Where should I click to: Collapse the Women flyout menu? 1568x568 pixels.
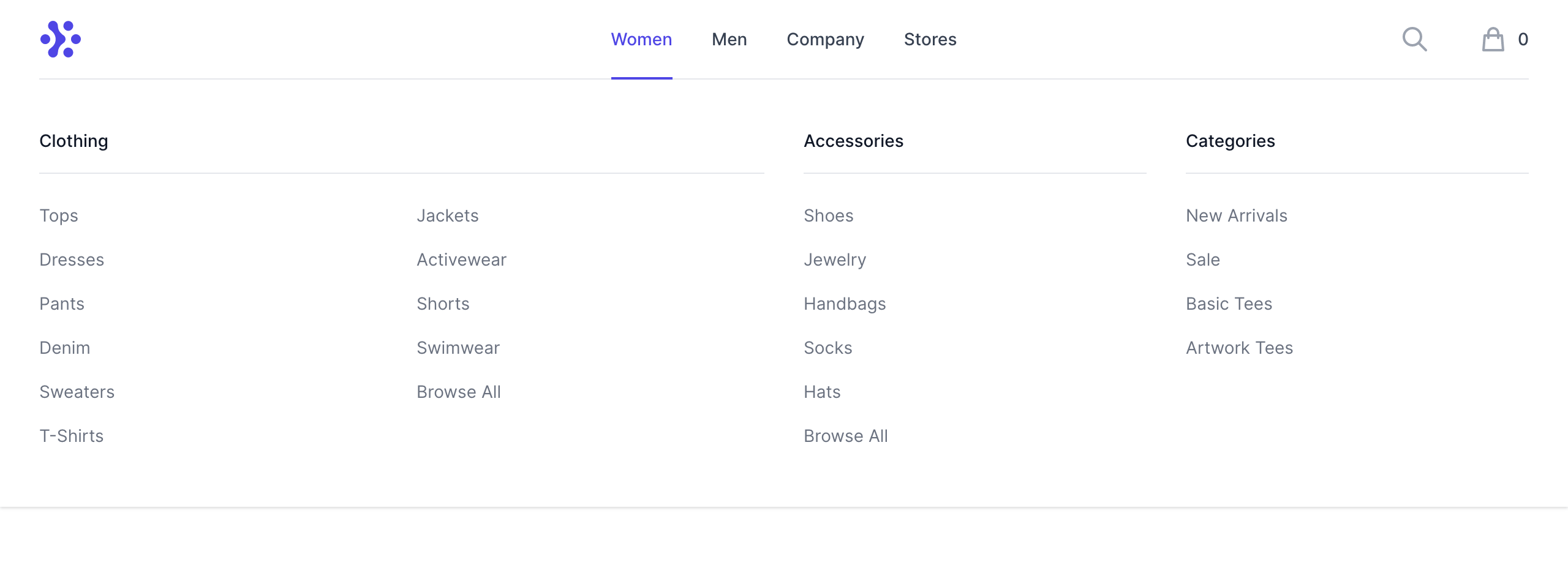[x=641, y=39]
